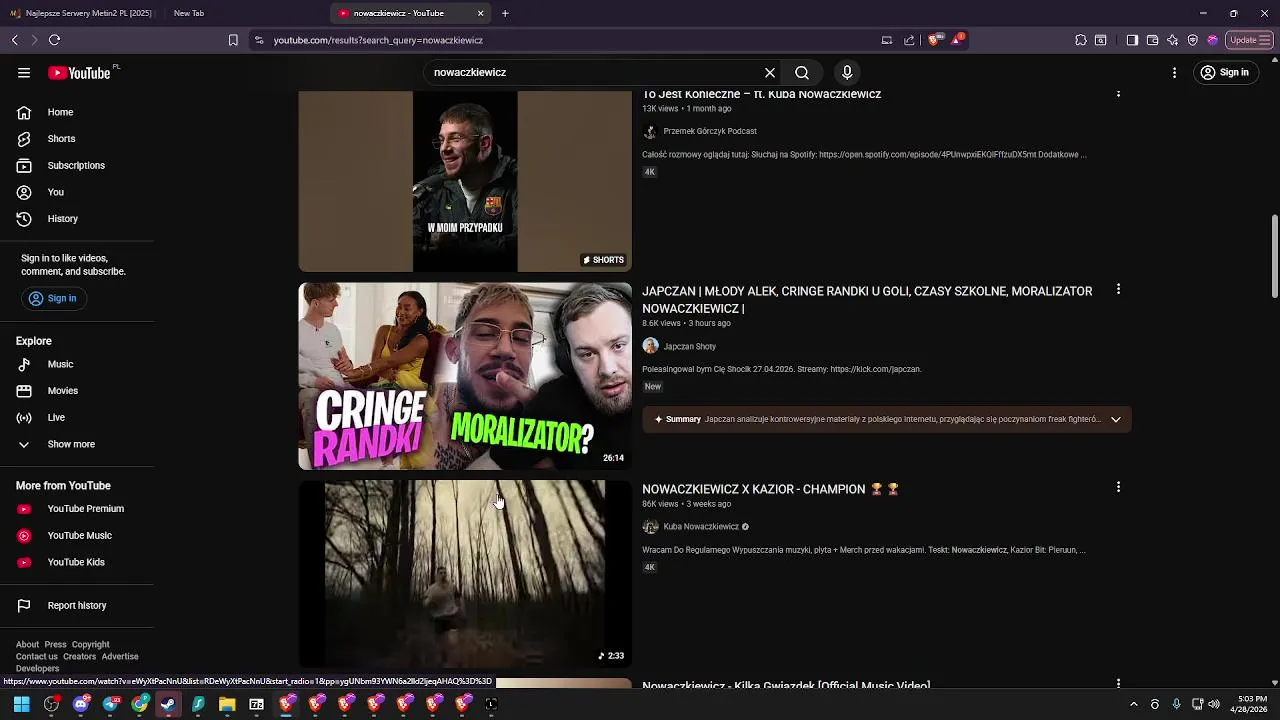Open the Leo AI sparkle icon
1280x720 pixels.
coord(1172,40)
